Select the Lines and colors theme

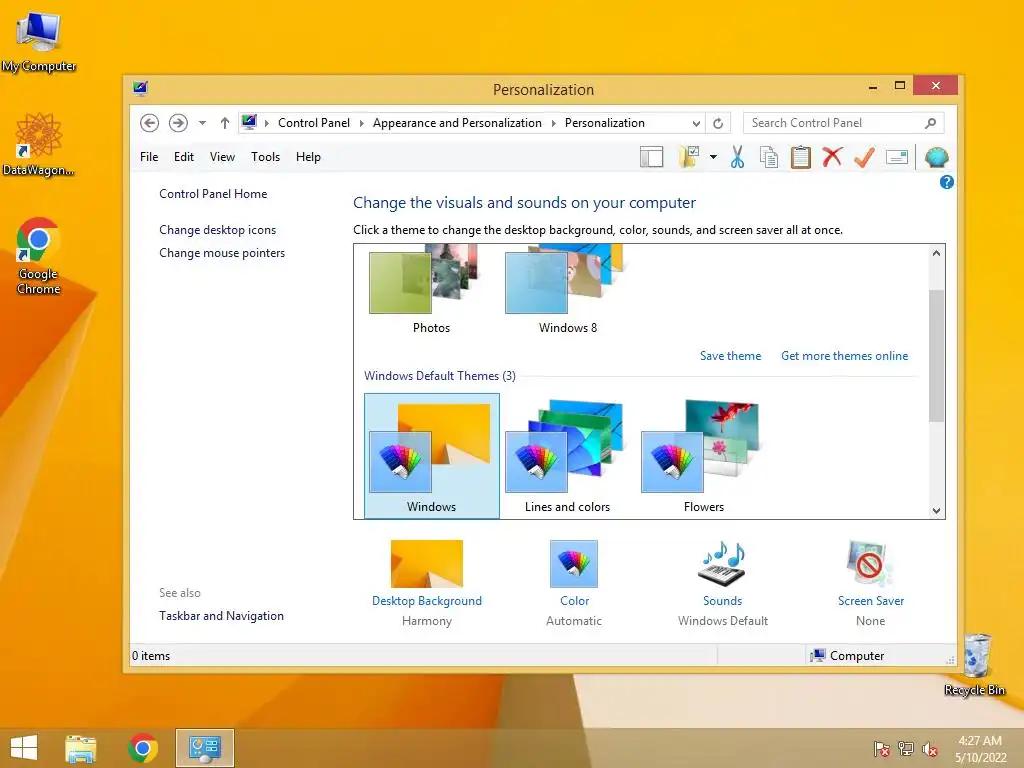click(568, 456)
